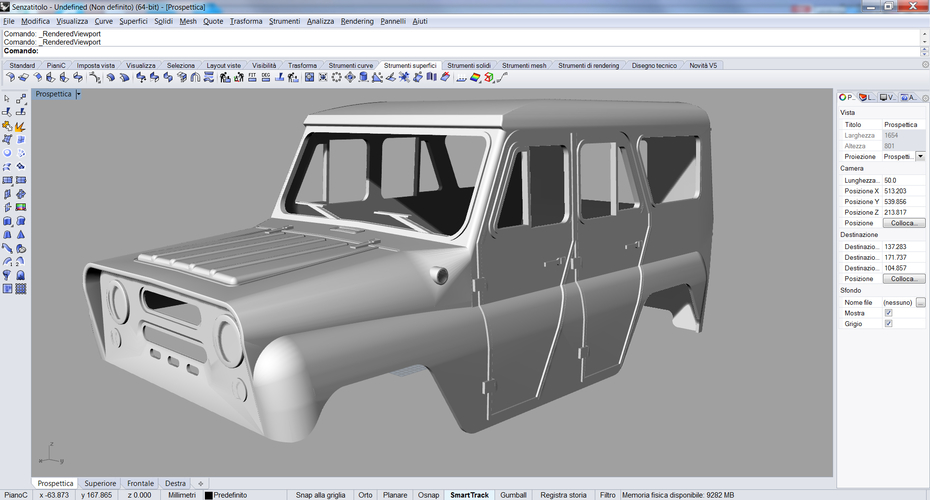Click the Nome file browse ellipsis button
The image size is (930, 500).
pyautogui.click(x=921, y=302)
